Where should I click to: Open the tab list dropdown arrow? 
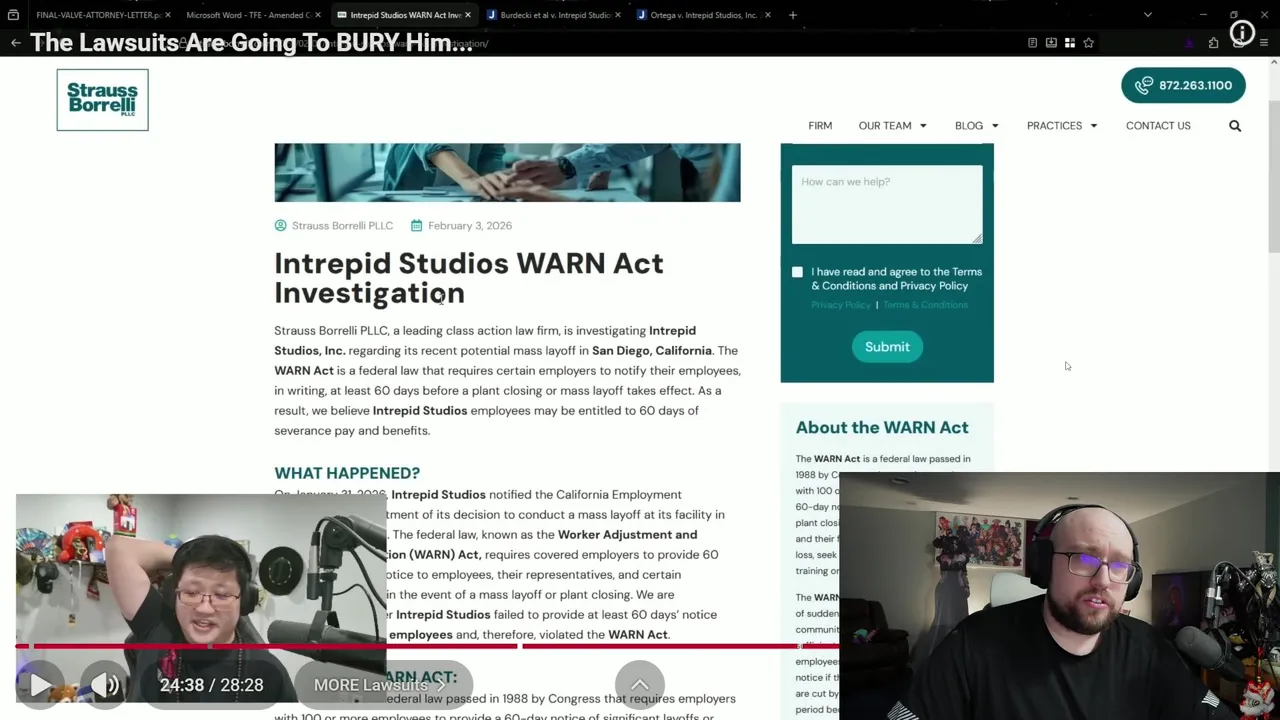(1147, 15)
